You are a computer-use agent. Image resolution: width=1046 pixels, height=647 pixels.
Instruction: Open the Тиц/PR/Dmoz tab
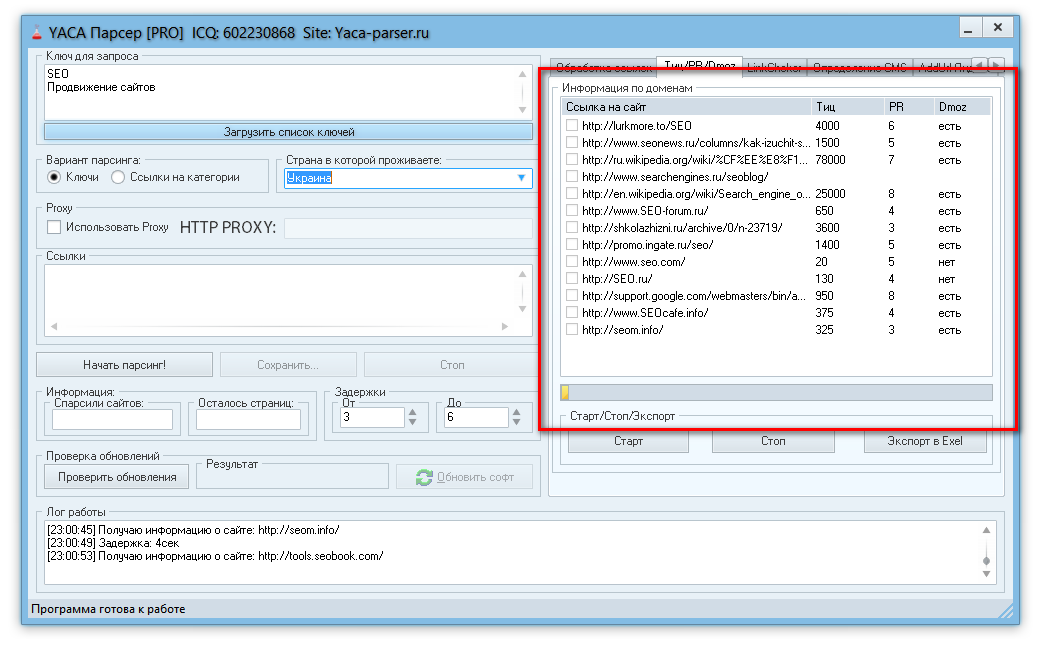coord(699,66)
